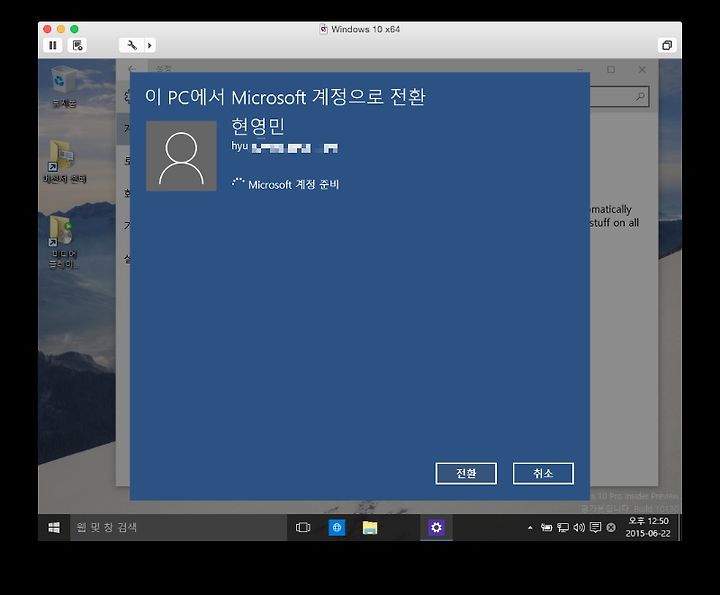Open the Action Center notifications icon
The width and height of the screenshot is (720, 595).
596,528
